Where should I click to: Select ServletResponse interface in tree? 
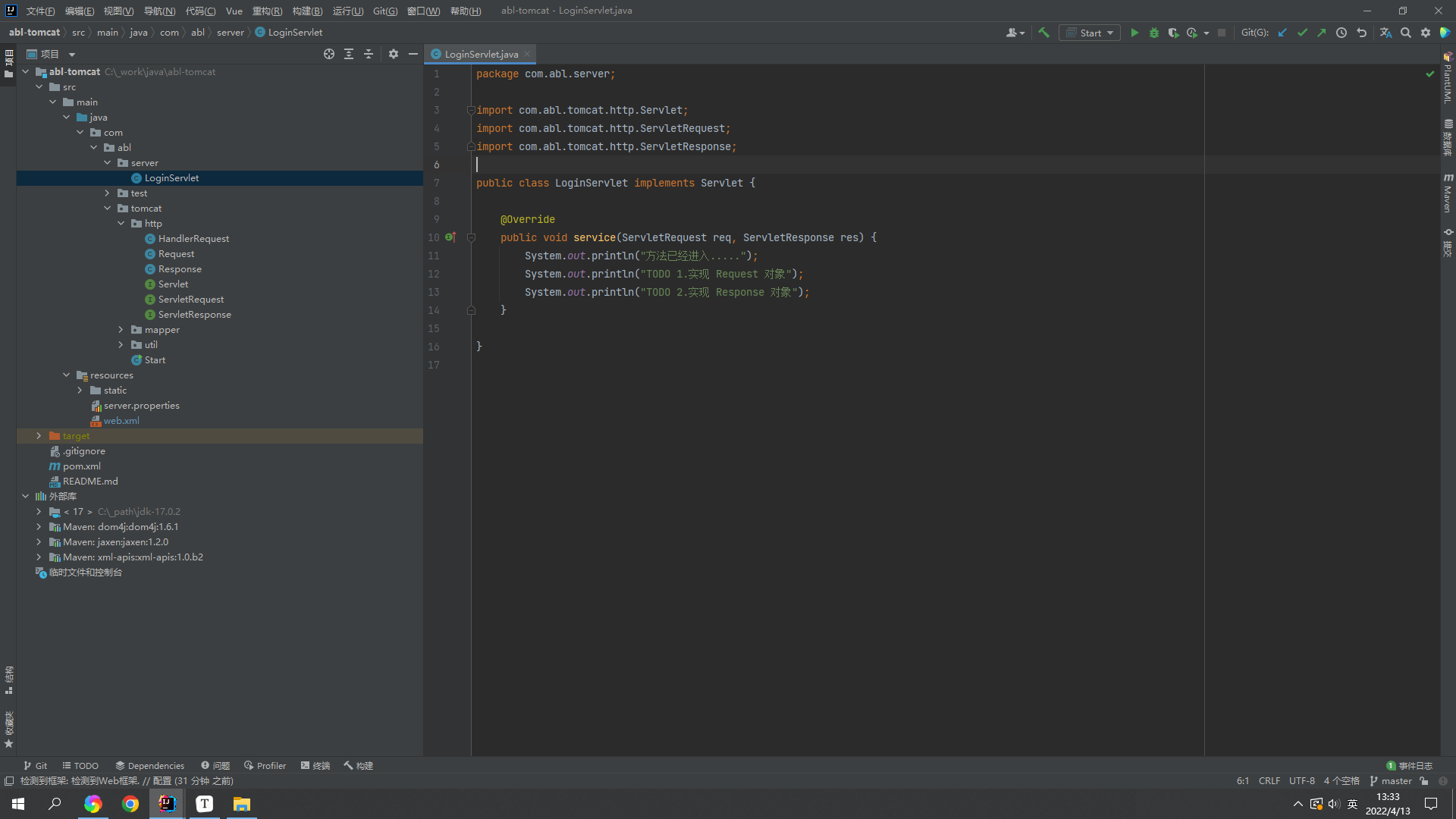tap(194, 314)
